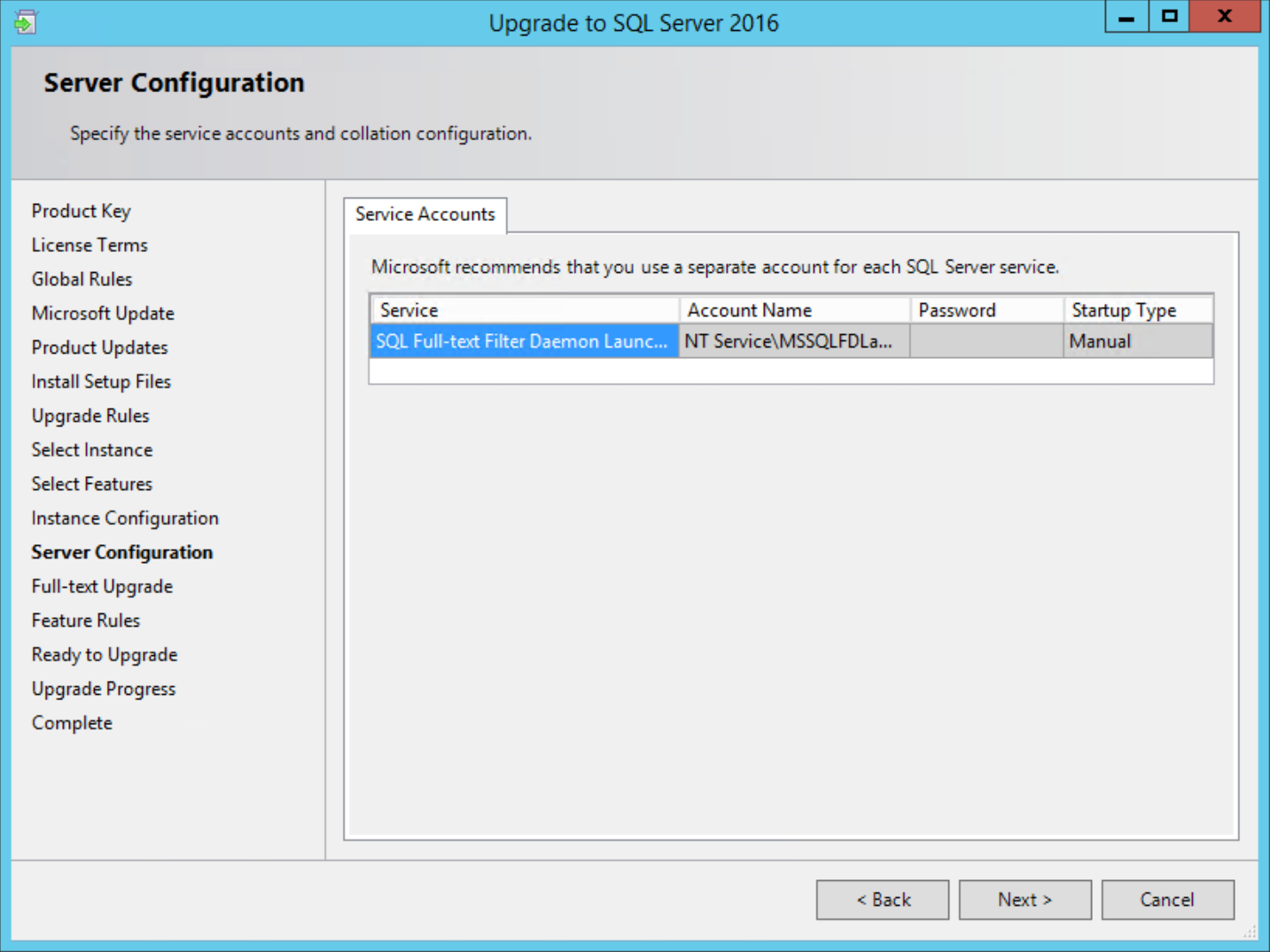Select the Select Features step
This screenshot has width=1270, height=952.
click(92, 484)
